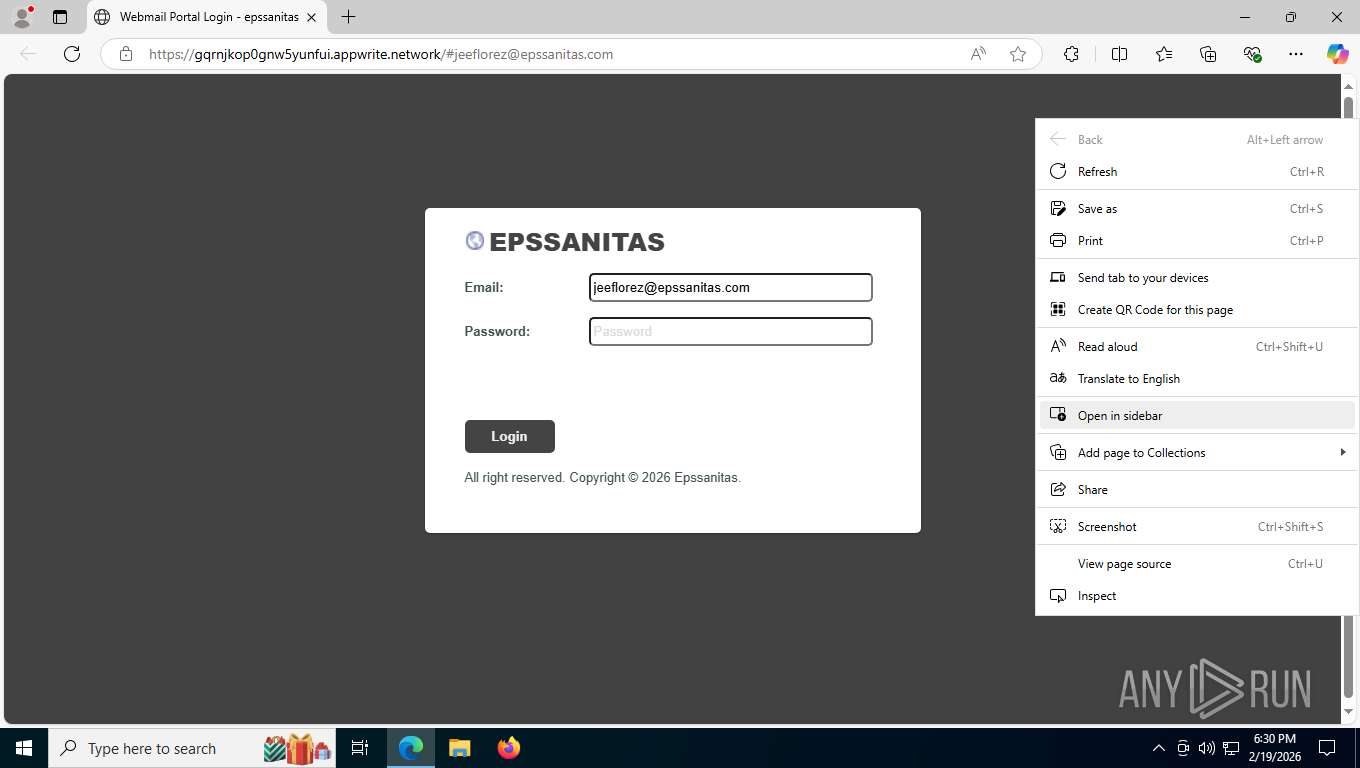Open Settings and more ellipsis menu

coord(1296,54)
